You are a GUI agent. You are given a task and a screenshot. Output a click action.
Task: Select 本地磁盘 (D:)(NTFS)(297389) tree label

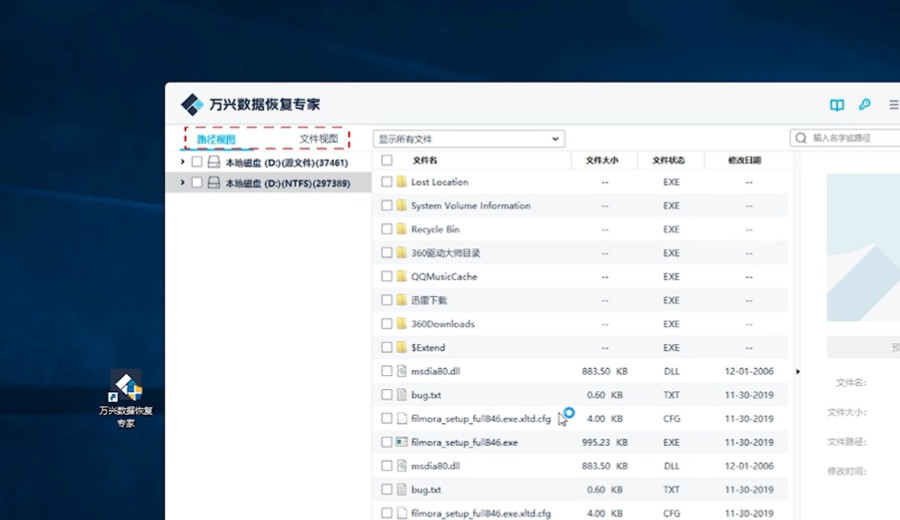coord(288,184)
